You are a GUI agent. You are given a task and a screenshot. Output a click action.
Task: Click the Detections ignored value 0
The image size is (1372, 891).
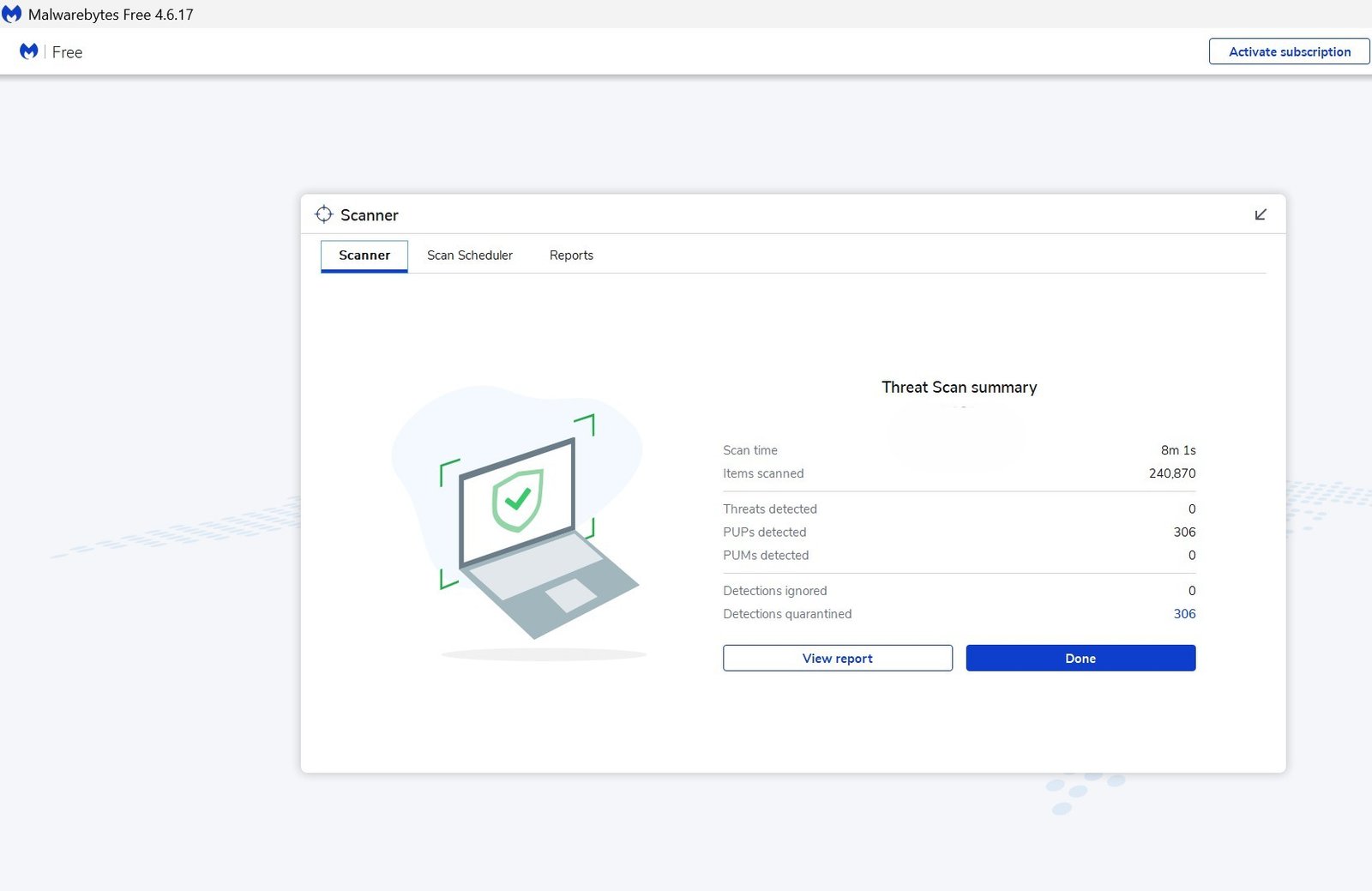(x=1192, y=591)
